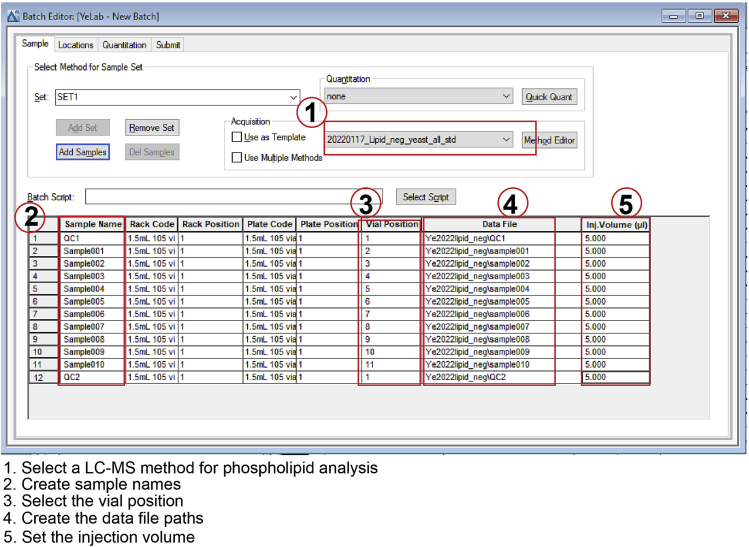
Task: Select the Sample006 name cell
Action: pyautogui.click(x=92, y=314)
